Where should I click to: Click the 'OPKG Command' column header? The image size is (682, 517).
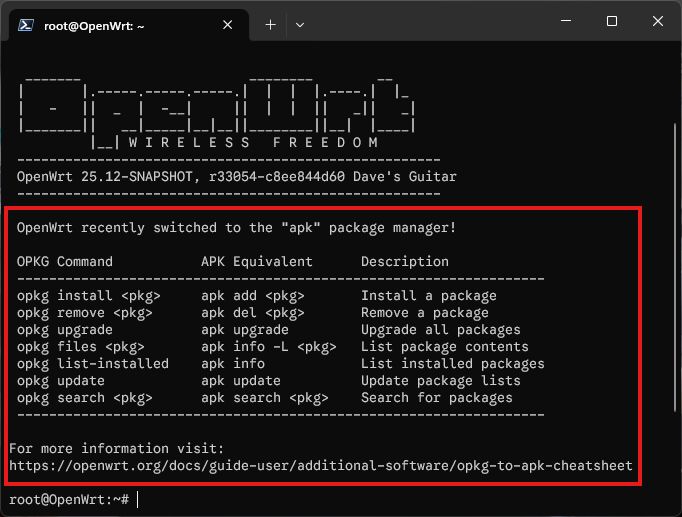(x=64, y=261)
